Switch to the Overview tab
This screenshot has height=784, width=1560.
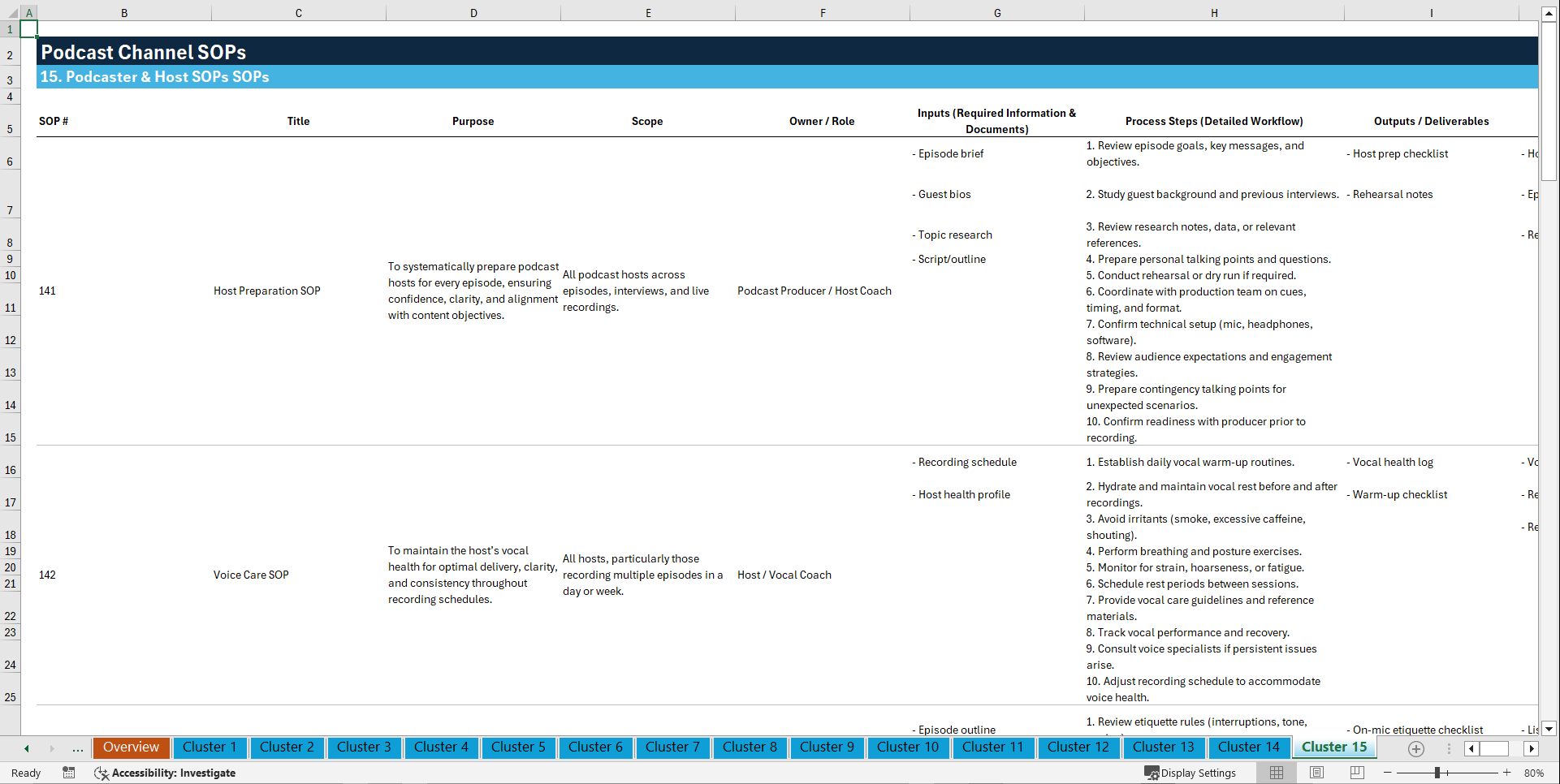click(131, 747)
